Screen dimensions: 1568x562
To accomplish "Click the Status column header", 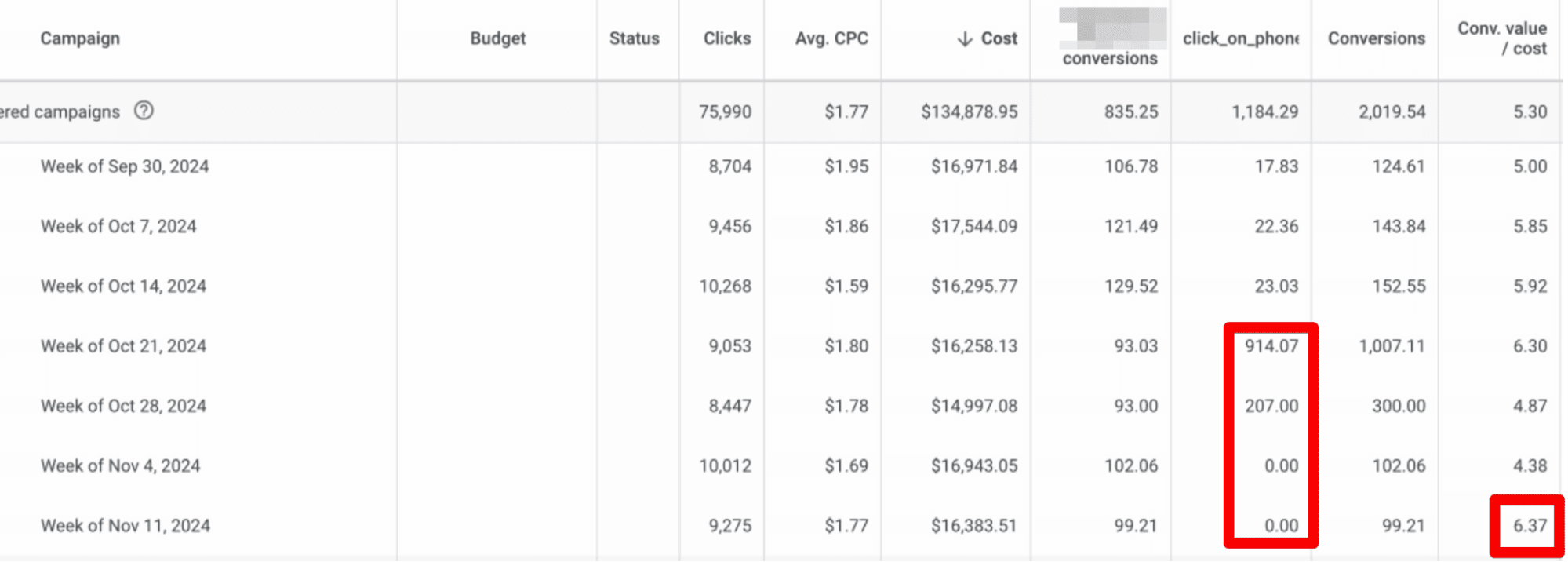I will 634,38.
